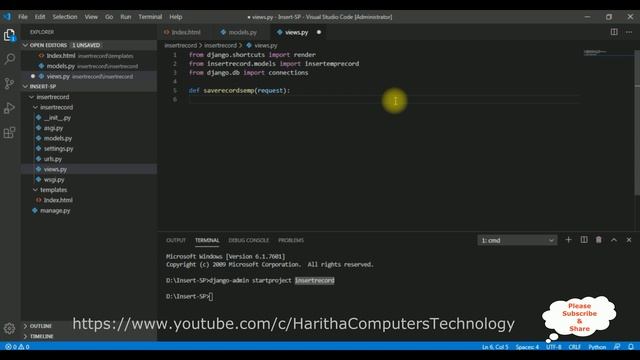Open Run and Debug view

[x=9, y=108]
